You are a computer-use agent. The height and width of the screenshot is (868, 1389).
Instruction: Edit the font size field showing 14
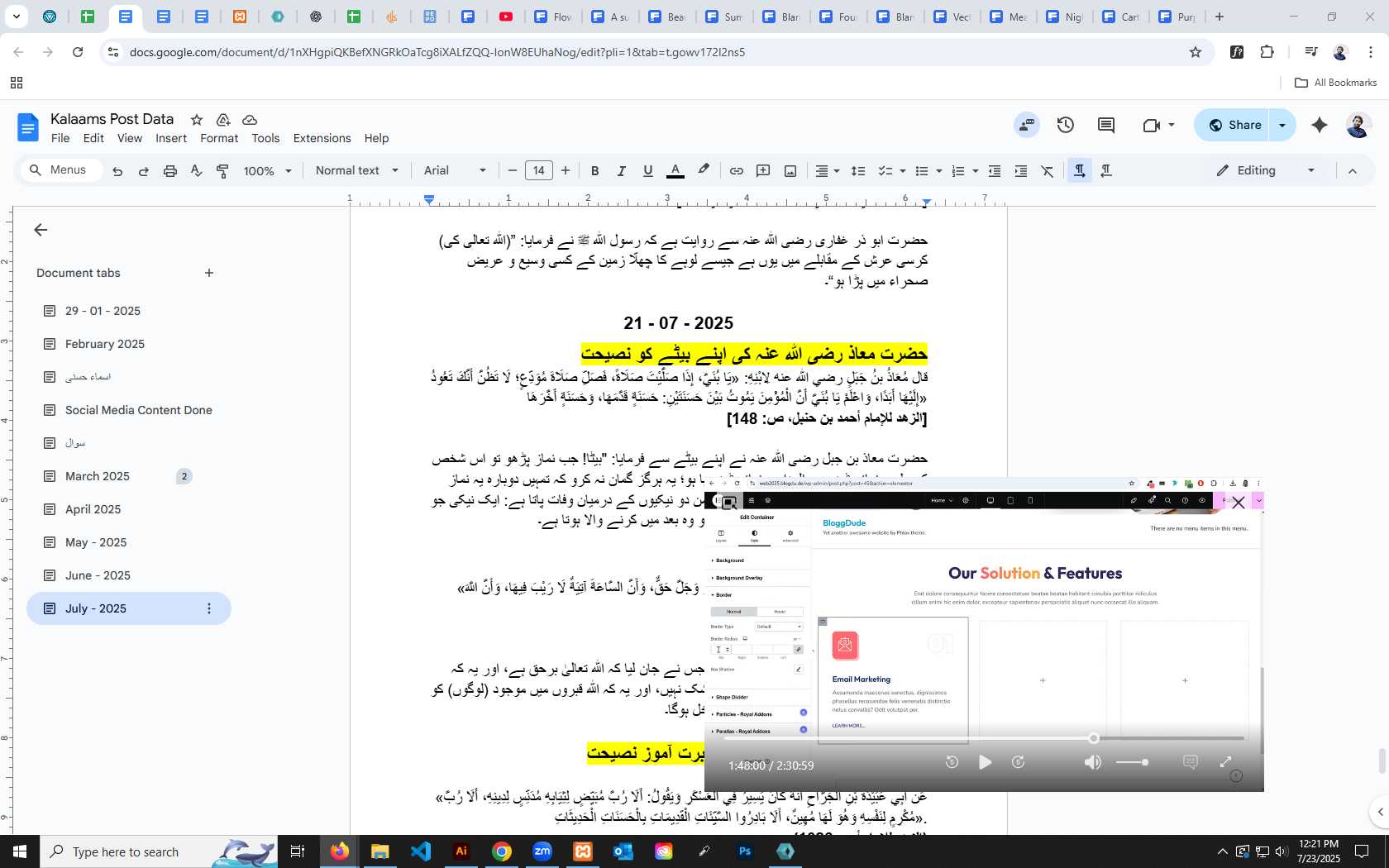[x=539, y=171]
